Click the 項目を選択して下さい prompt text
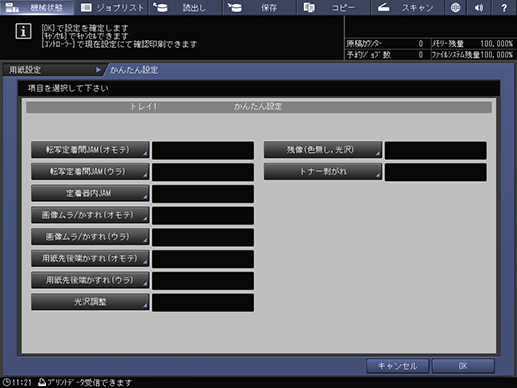The height and width of the screenshot is (388, 517). coord(68,88)
